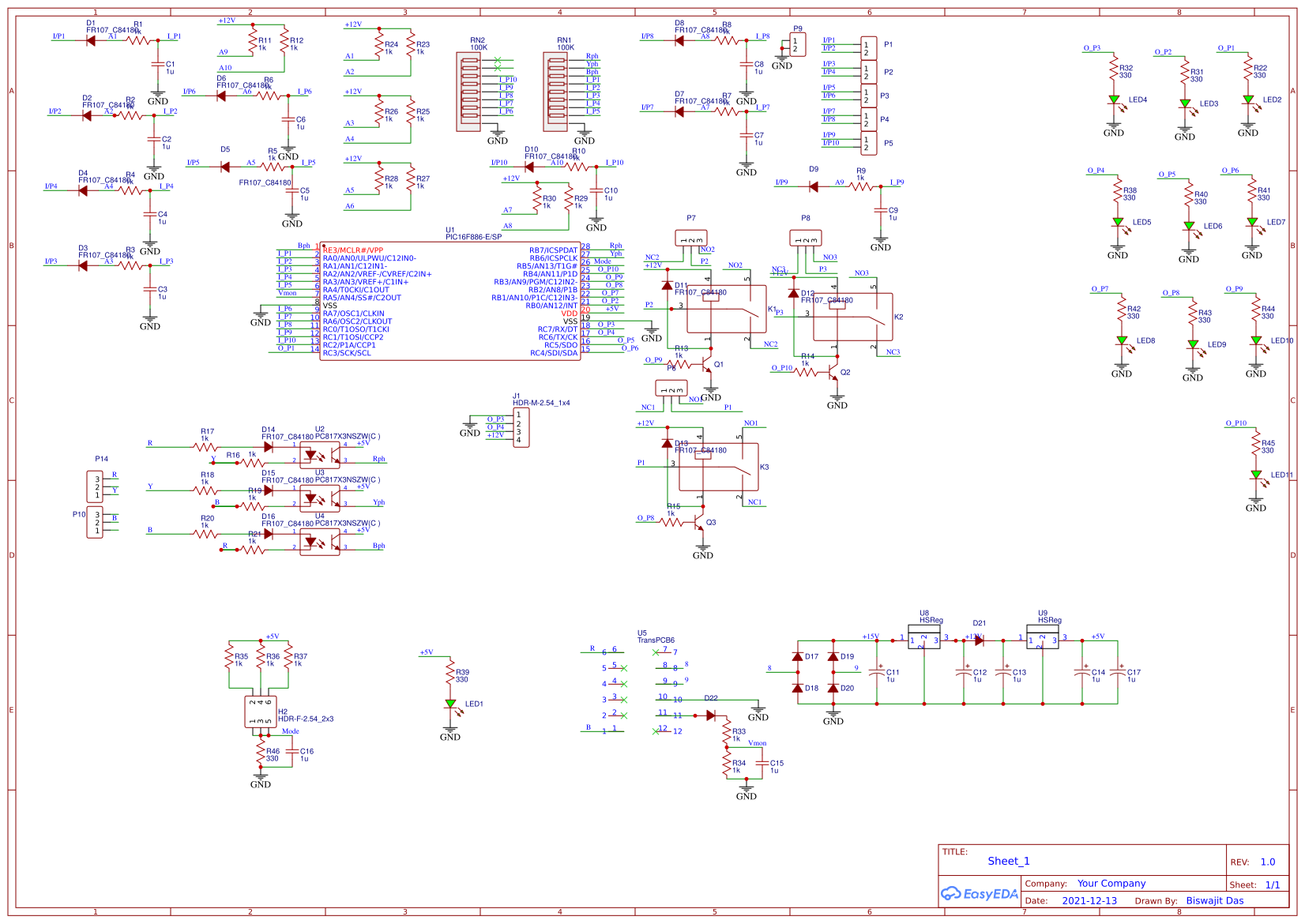Click the 'Biswajit Das' drawn-by text
Image resolution: width=1305 pixels, height=924 pixels.
[1214, 901]
